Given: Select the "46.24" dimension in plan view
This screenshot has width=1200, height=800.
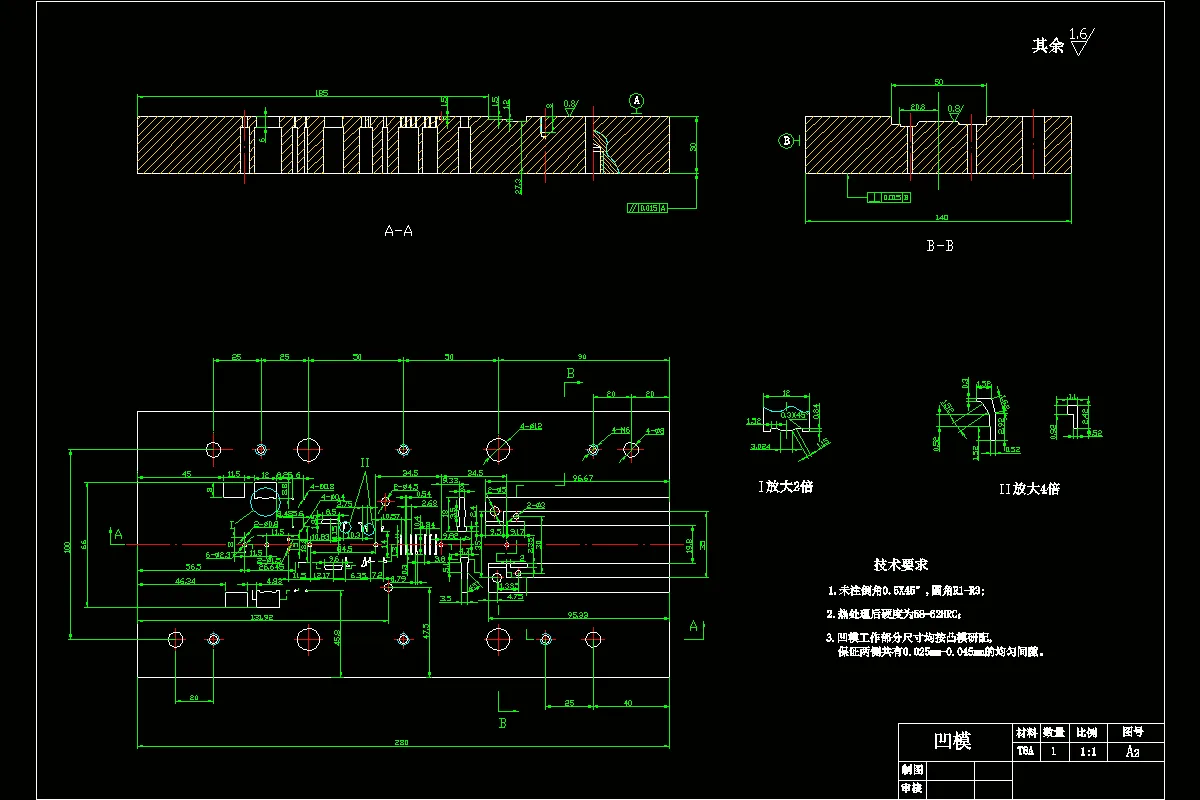Looking at the screenshot, I should (x=186, y=581).
